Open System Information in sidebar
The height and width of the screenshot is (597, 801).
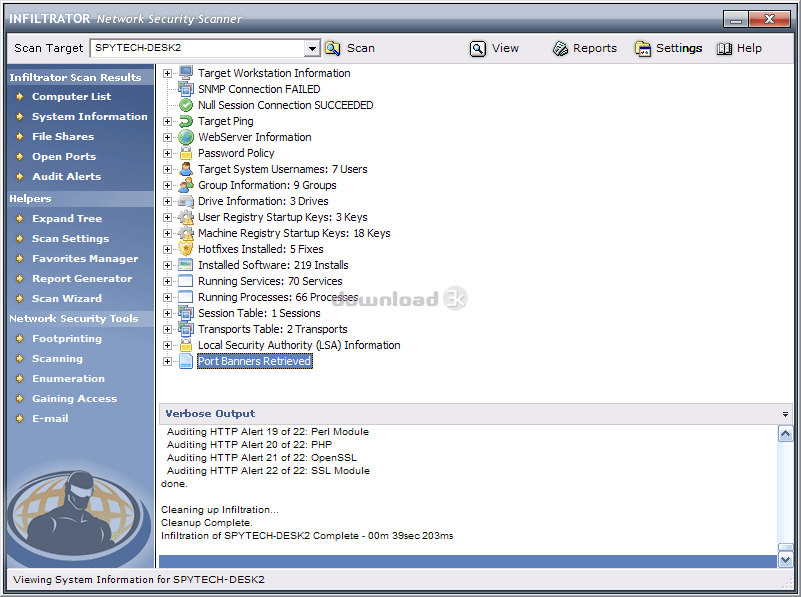point(89,116)
